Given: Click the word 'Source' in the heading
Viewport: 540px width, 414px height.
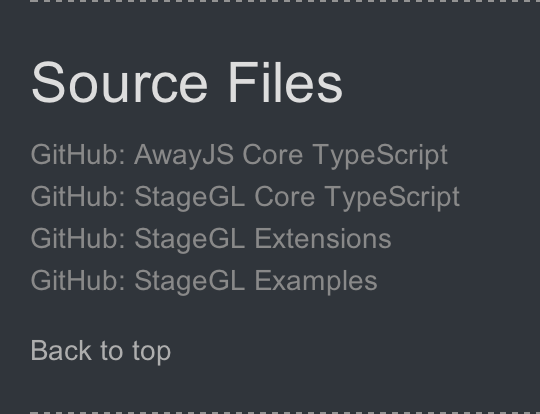Looking at the screenshot, I should point(120,82).
